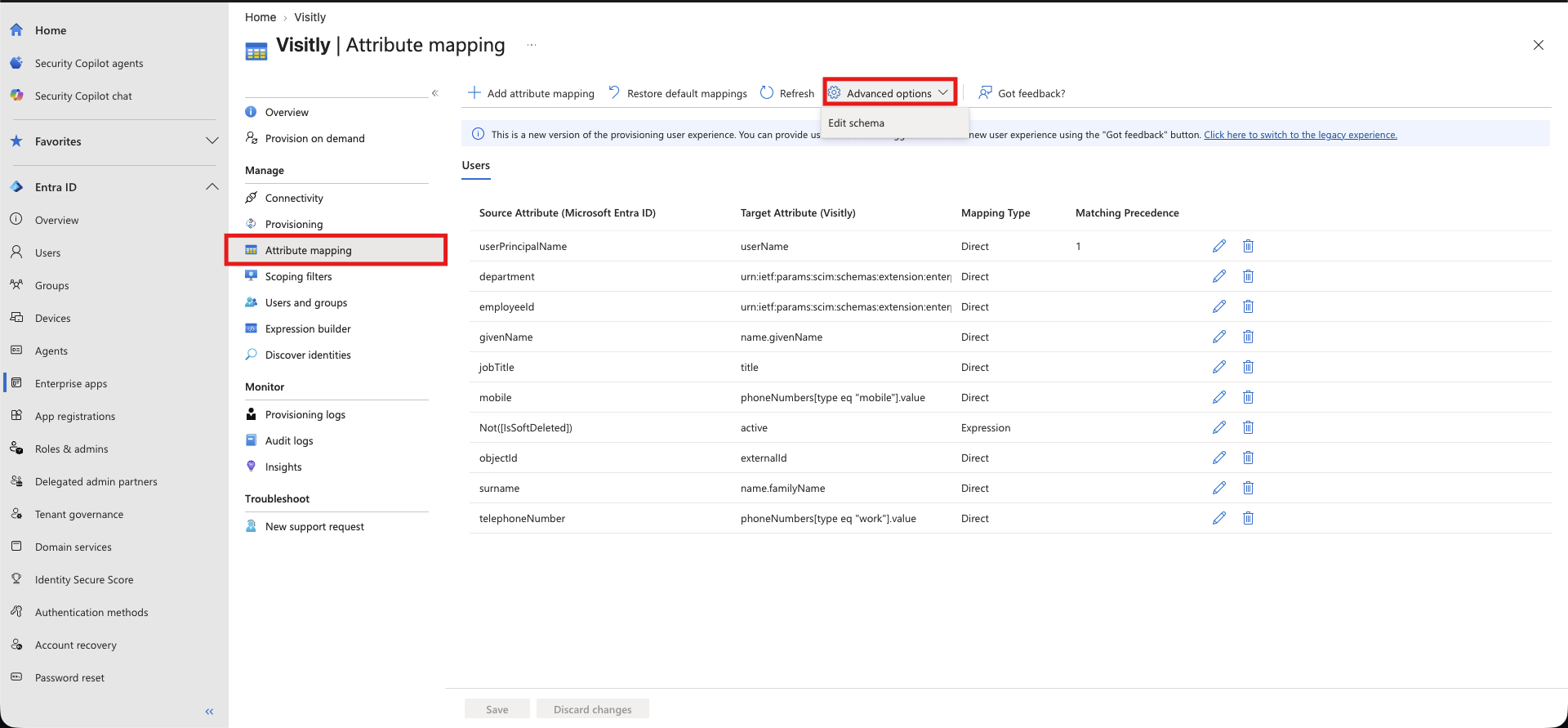The image size is (1568, 728).
Task: Open Provisioning logs menu item
Action: (x=305, y=414)
